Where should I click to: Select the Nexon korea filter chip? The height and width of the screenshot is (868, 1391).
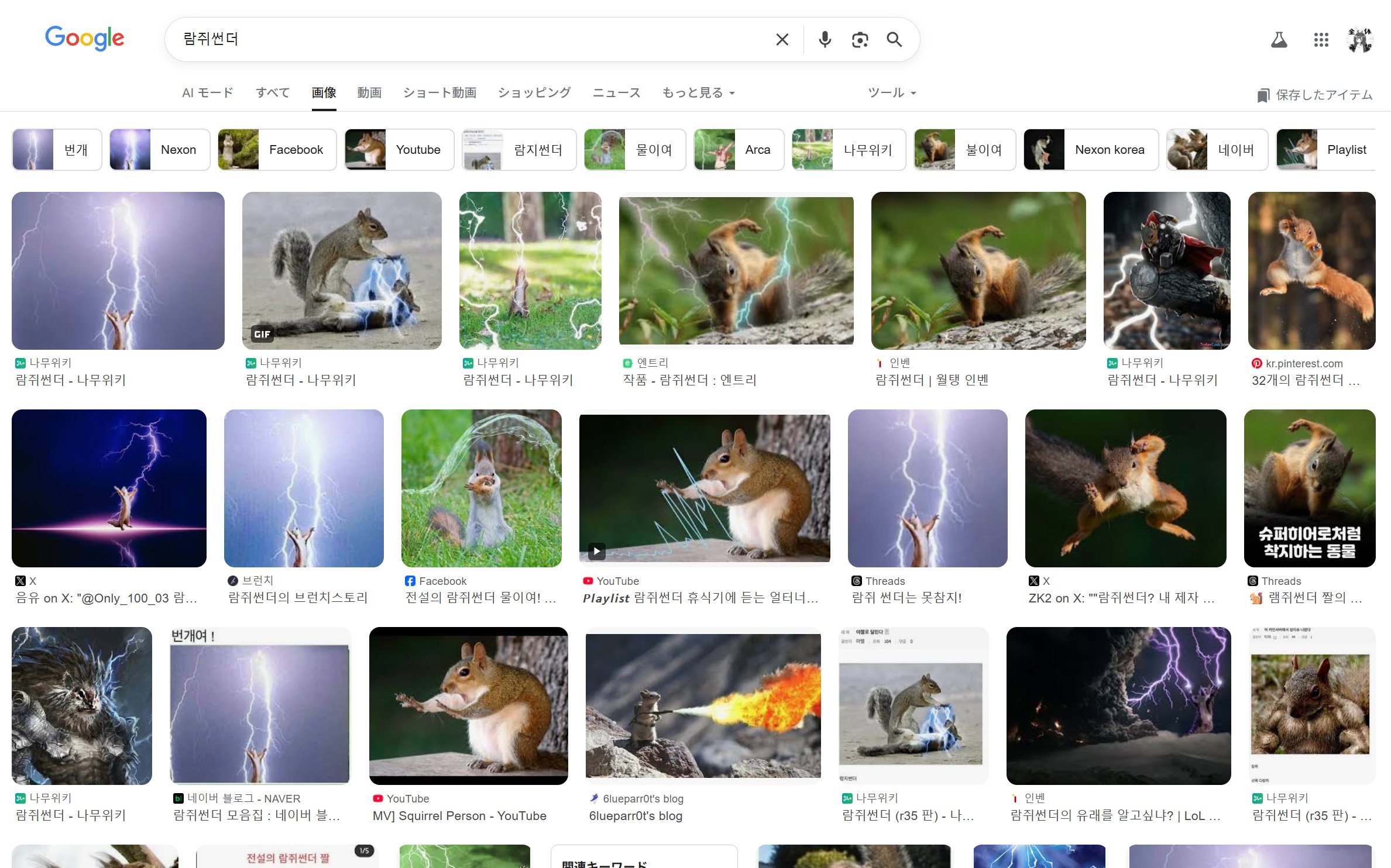click(1090, 150)
